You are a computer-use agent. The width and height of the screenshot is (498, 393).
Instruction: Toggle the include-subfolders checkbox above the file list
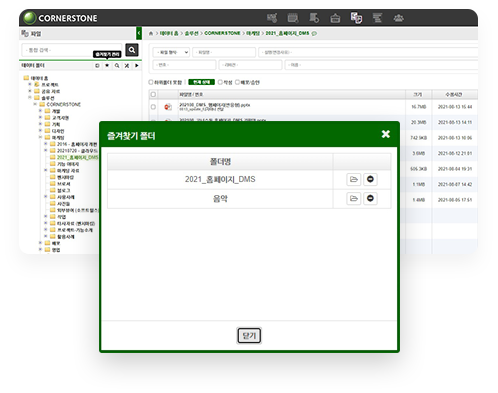pyautogui.click(x=151, y=82)
